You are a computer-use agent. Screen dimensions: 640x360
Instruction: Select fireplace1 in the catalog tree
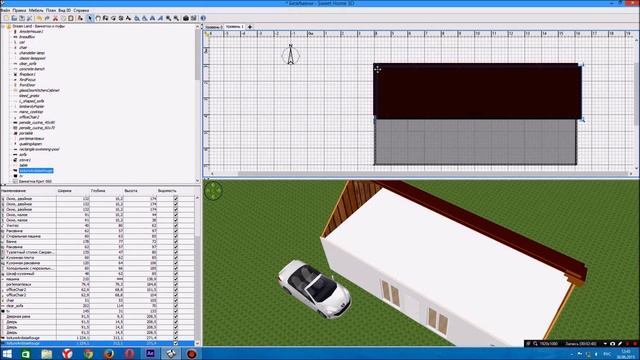tap(27, 74)
